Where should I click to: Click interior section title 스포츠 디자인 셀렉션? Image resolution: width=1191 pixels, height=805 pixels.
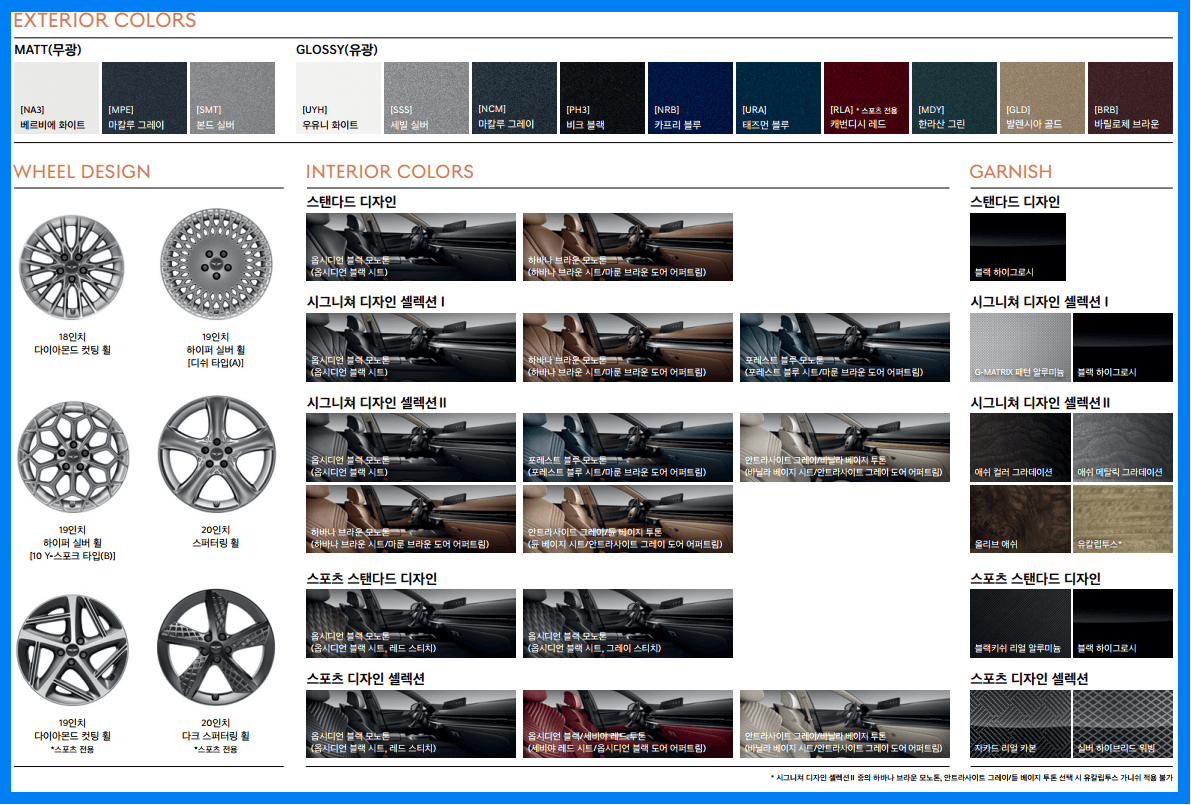(x=366, y=679)
